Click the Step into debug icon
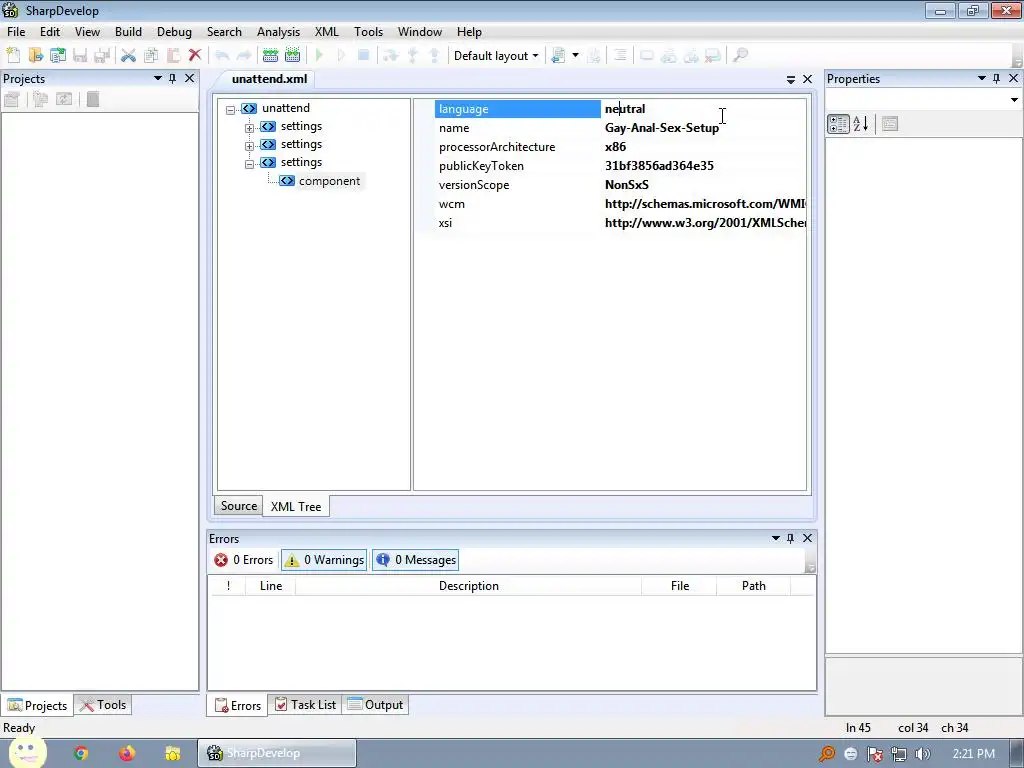This screenshot has height=768, width=1024. [413, 56]
